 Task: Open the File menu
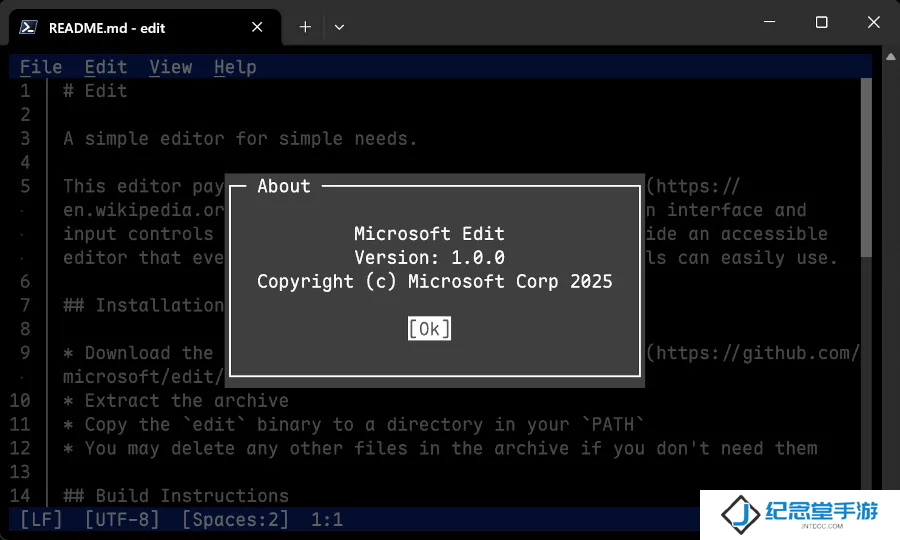[41, 67]
